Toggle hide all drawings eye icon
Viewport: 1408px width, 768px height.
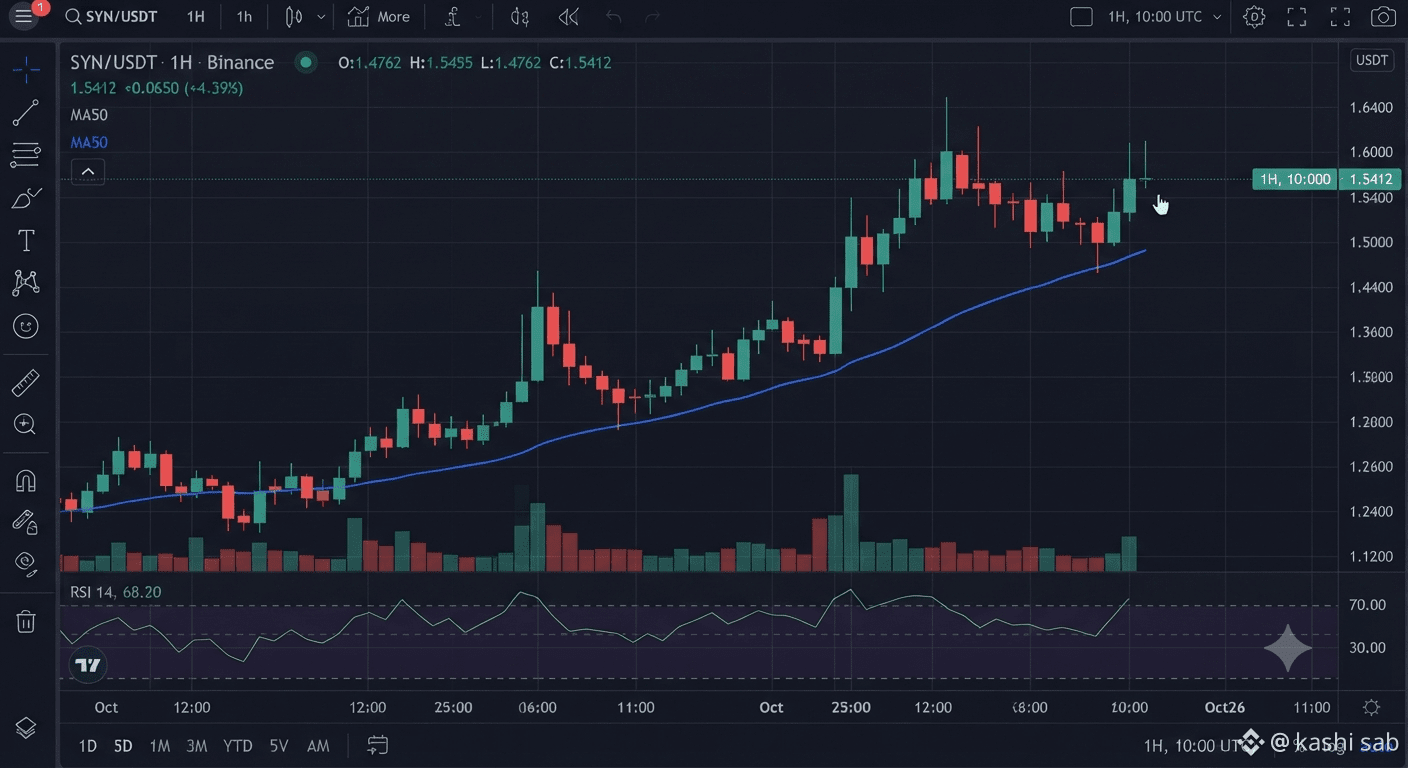26,564
